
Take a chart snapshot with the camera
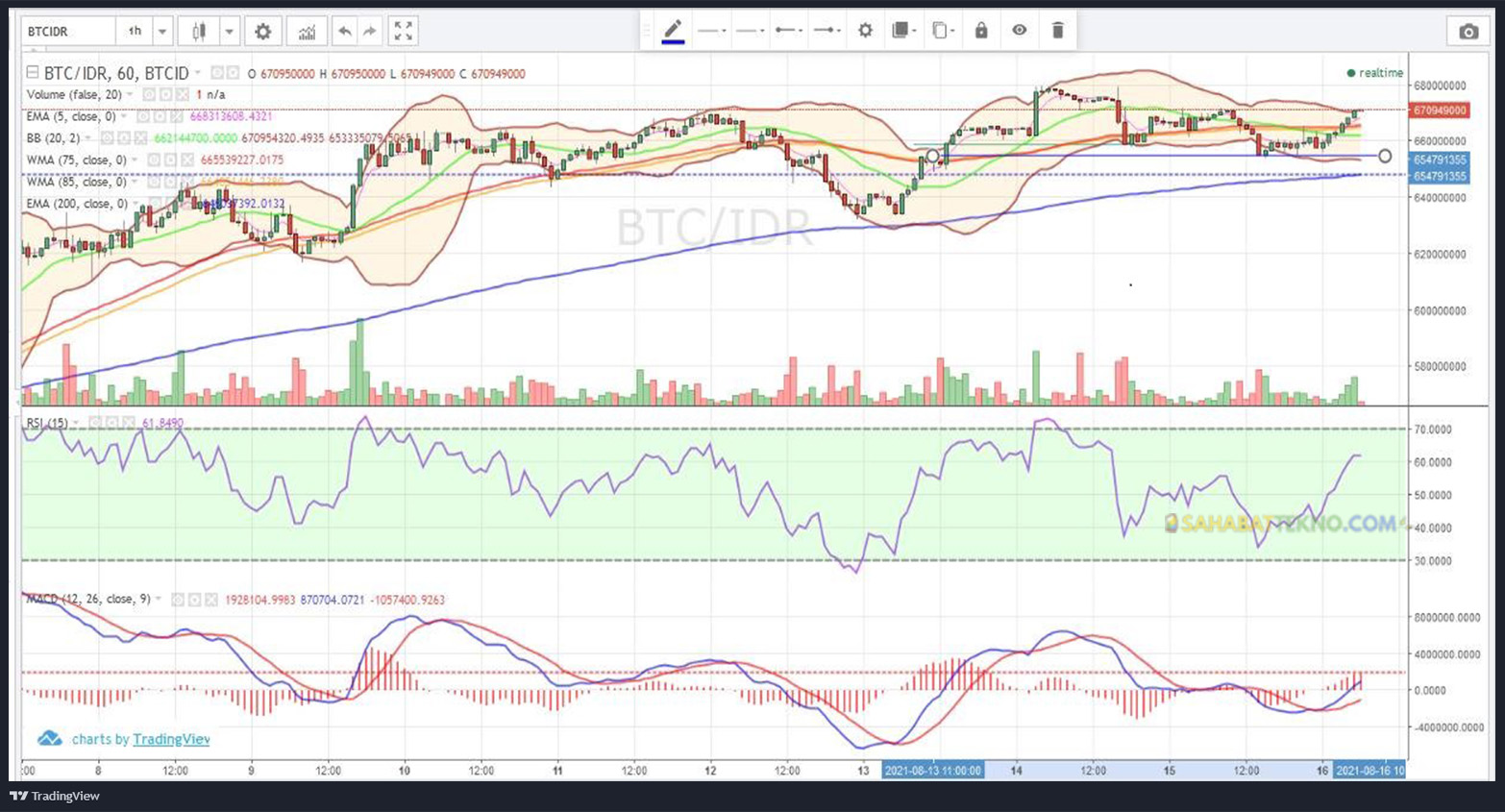[1468, 32]
